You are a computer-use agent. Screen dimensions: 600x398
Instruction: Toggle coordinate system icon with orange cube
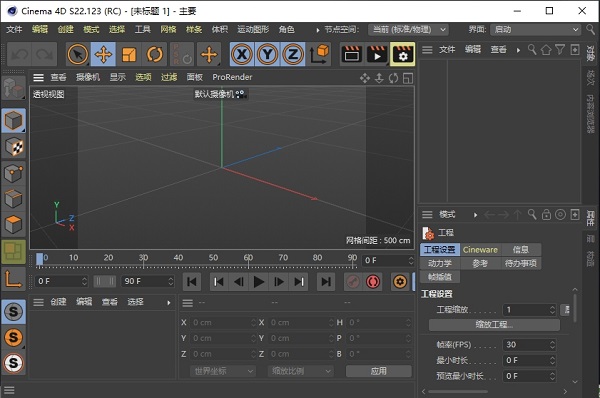[x=320, y=54]
